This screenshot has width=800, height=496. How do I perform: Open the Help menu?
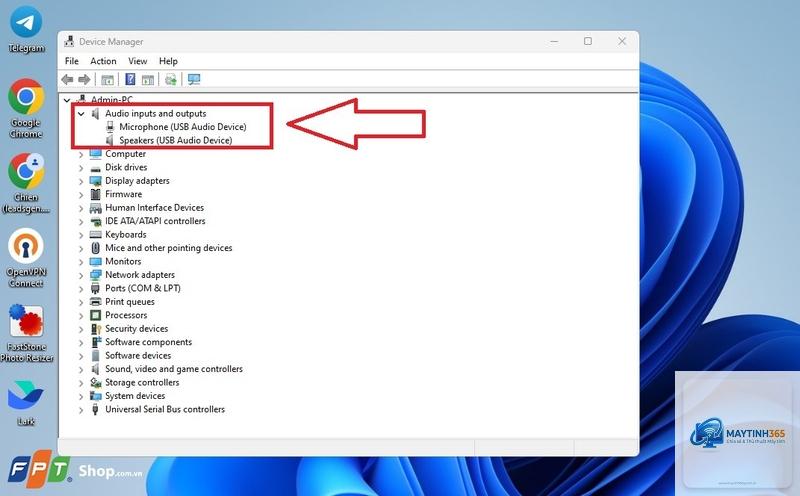(x=168, y=61)
